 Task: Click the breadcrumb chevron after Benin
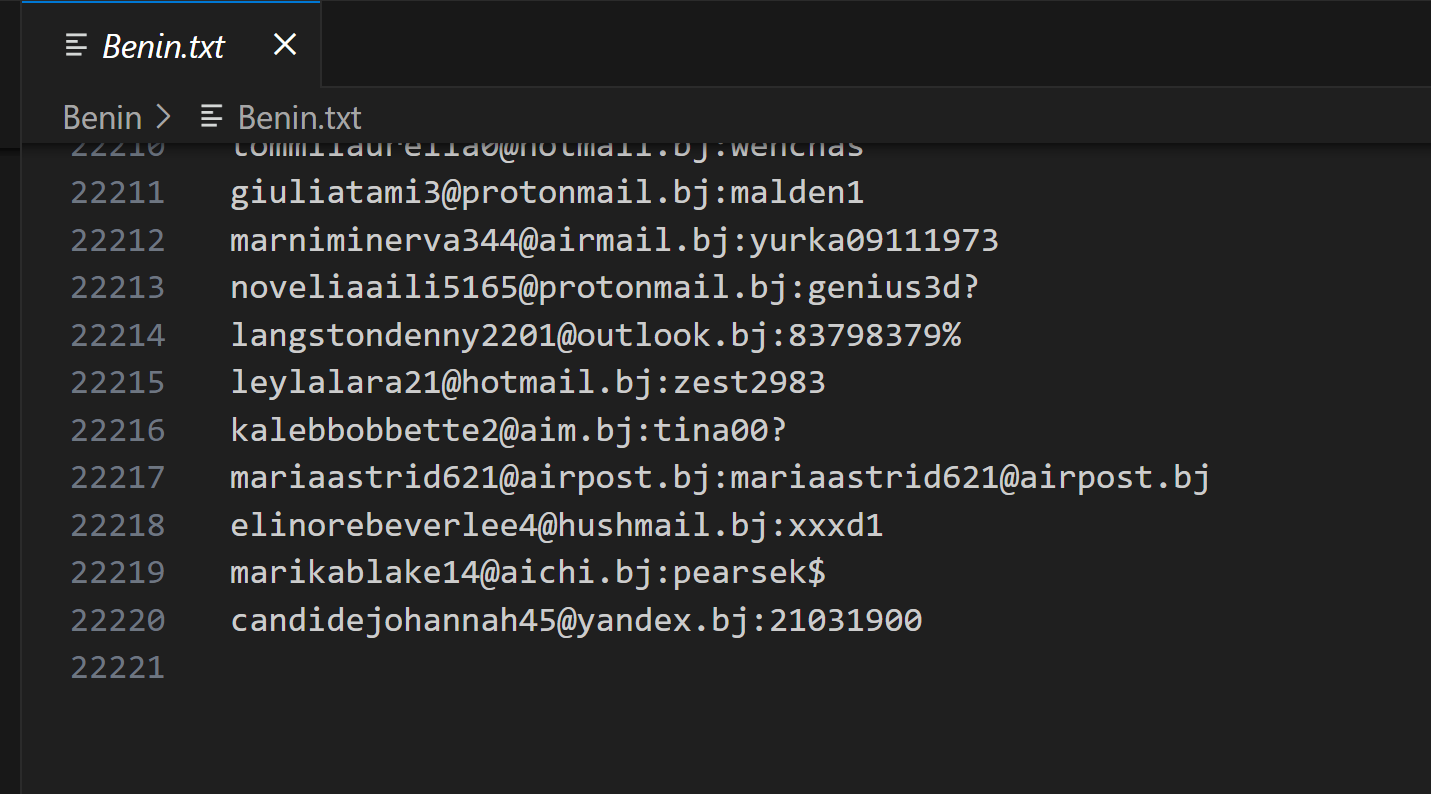click(163, 117)
